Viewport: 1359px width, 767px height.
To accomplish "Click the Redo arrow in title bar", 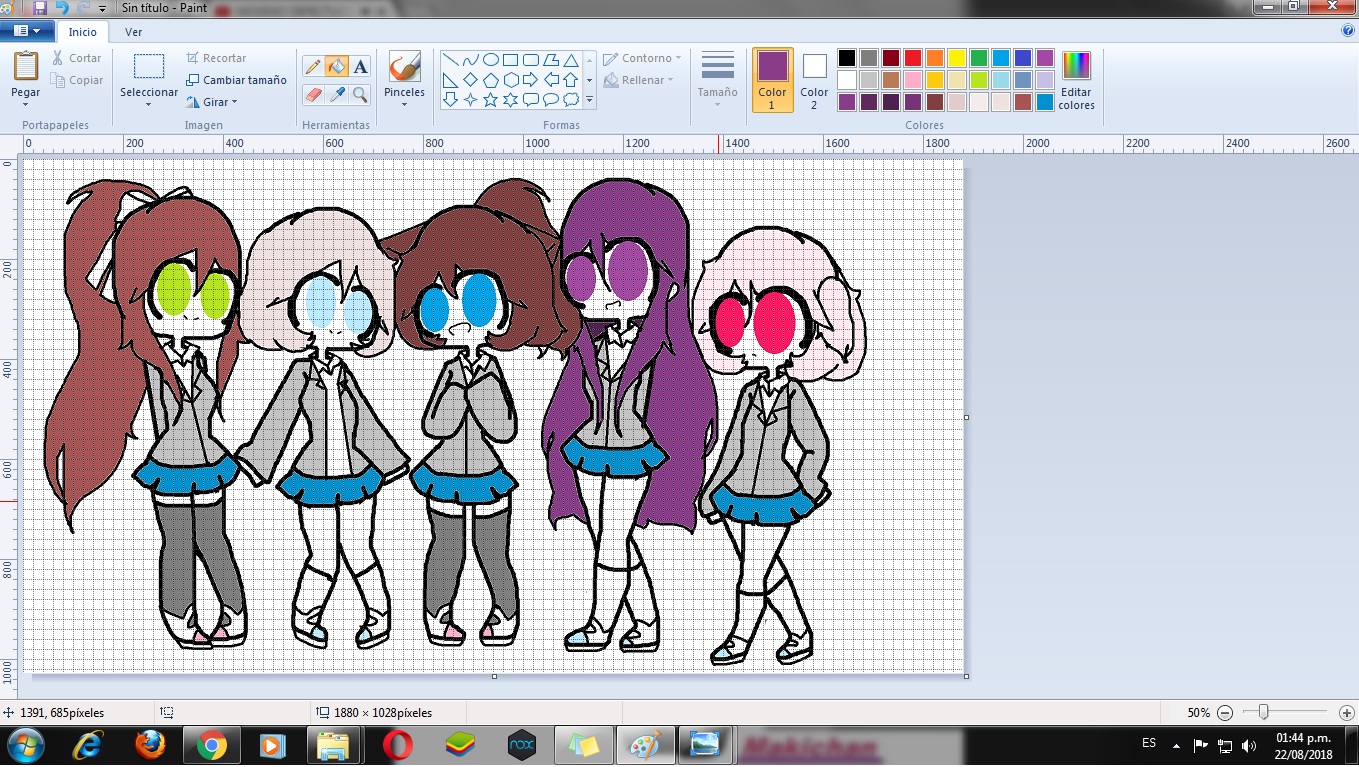I will (83, 7).
